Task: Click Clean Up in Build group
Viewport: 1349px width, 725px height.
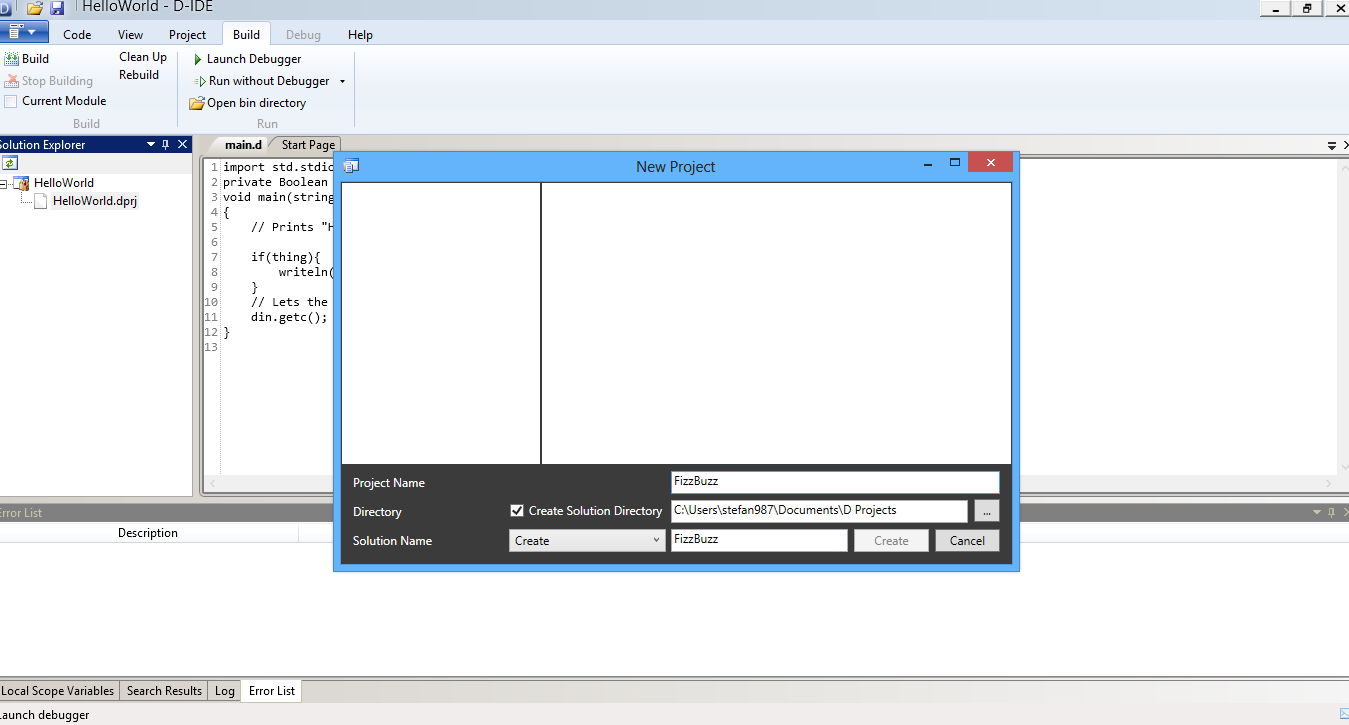Action: point(143,57)
